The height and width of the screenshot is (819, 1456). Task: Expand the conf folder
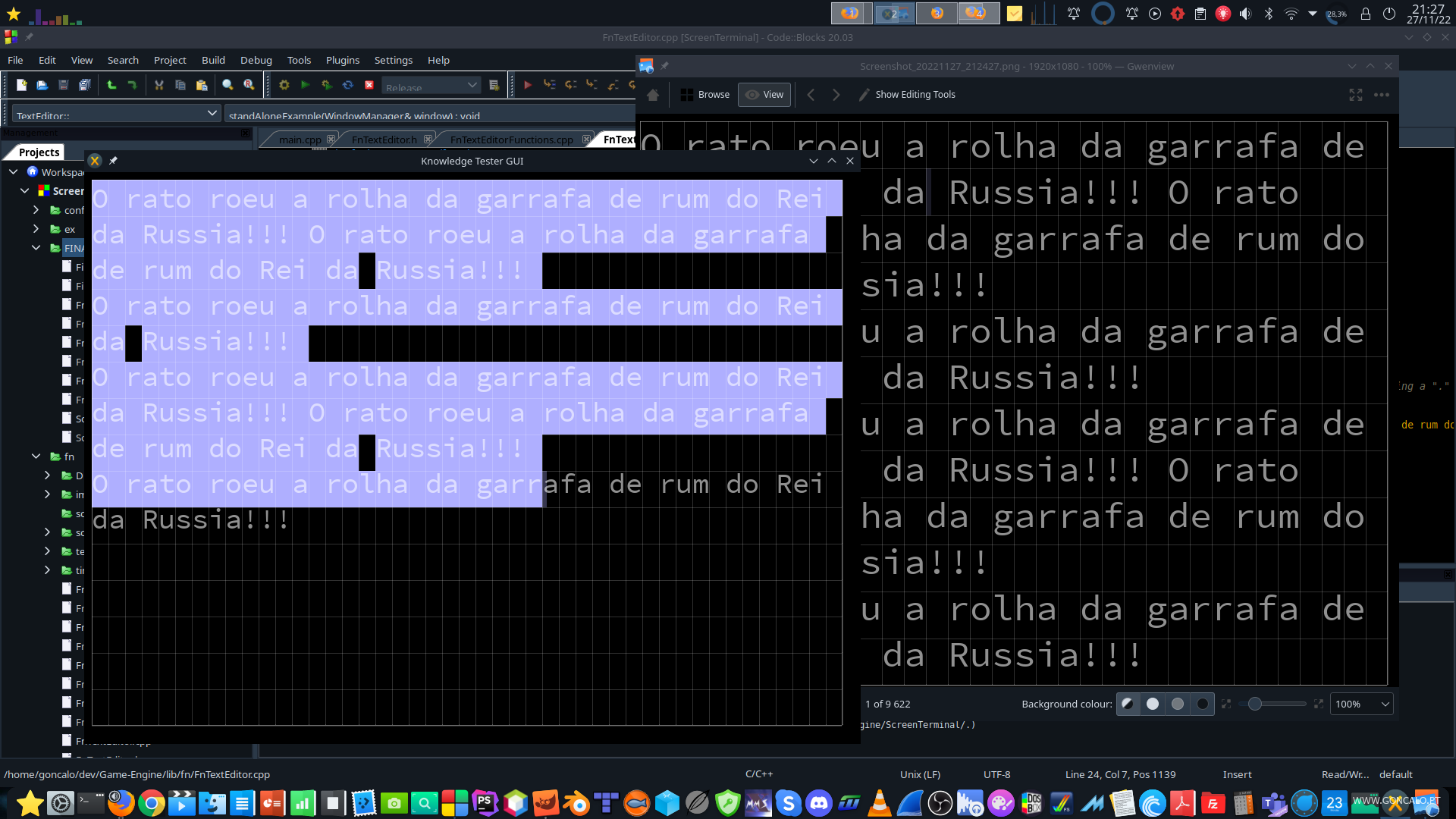click(36, 210)
